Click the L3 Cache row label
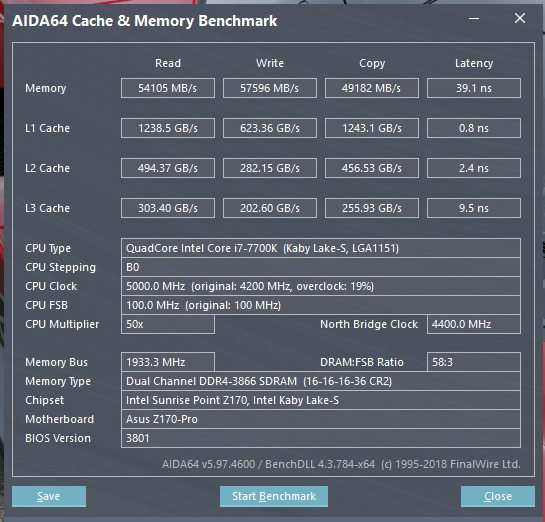This screenshot has height=522, width=545. [48, 208]
